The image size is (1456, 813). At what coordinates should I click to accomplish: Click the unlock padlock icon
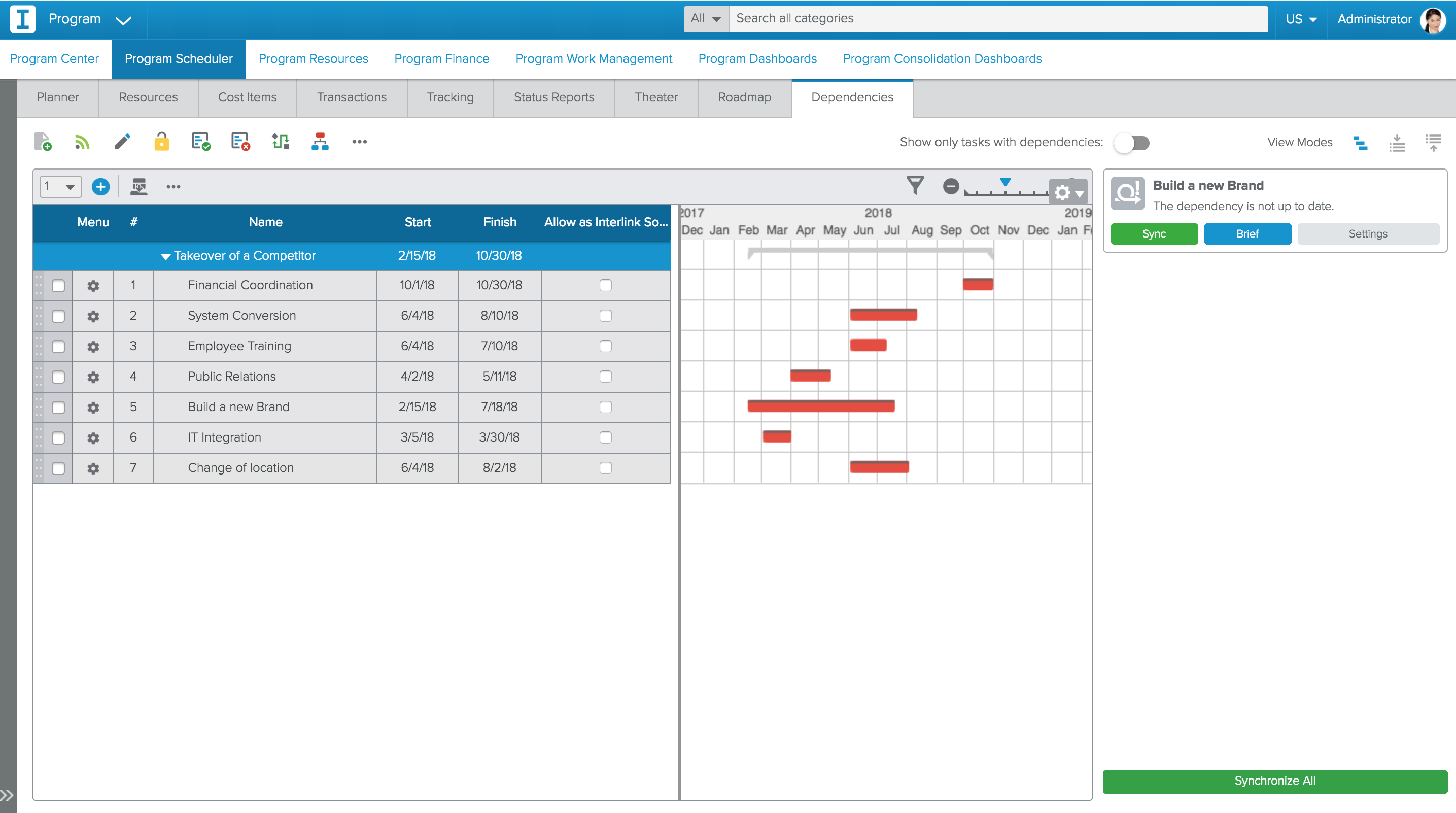(162, 142)
